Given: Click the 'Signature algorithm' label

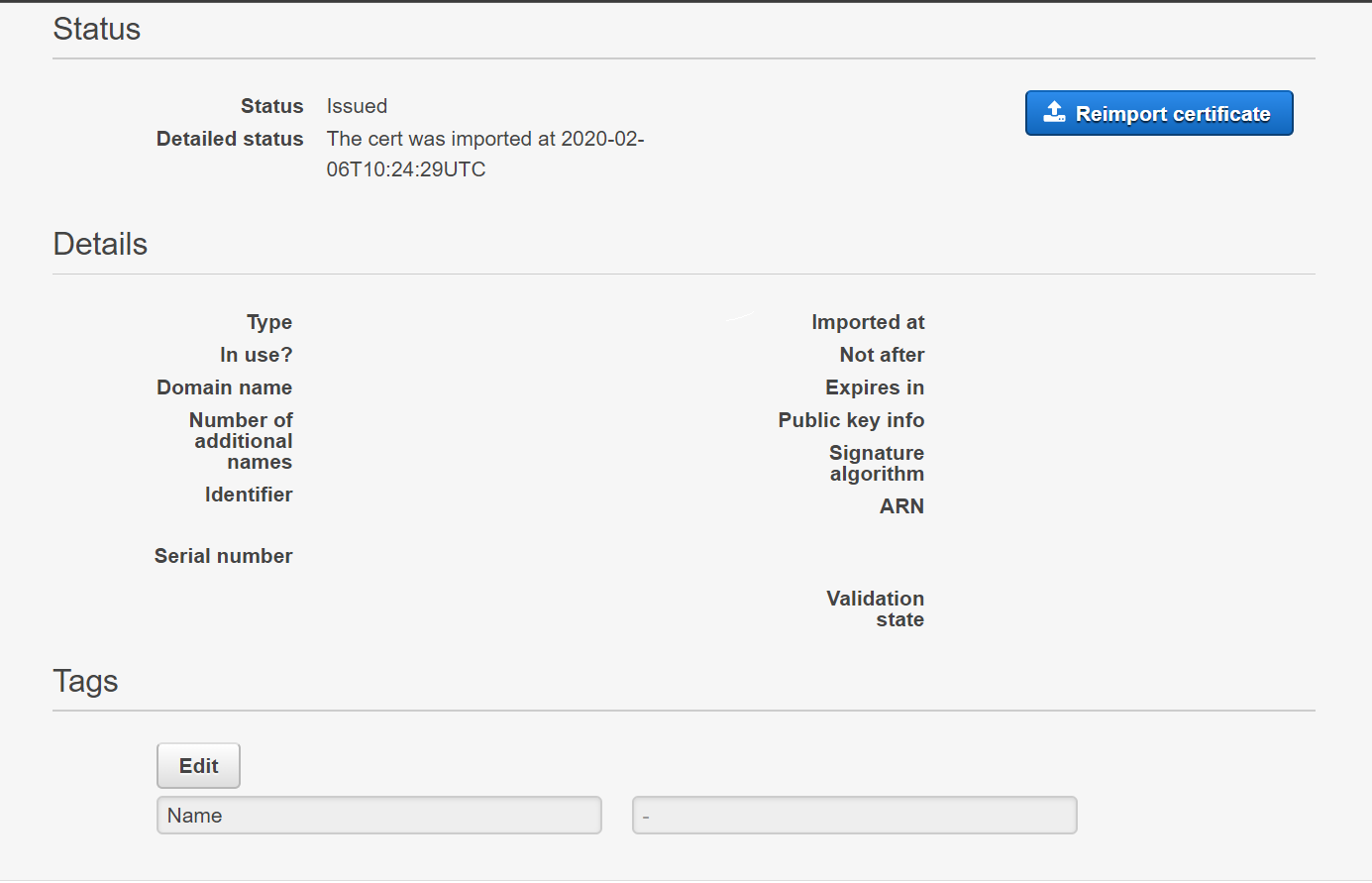Looking at the screenshot, I should point(877,463).
